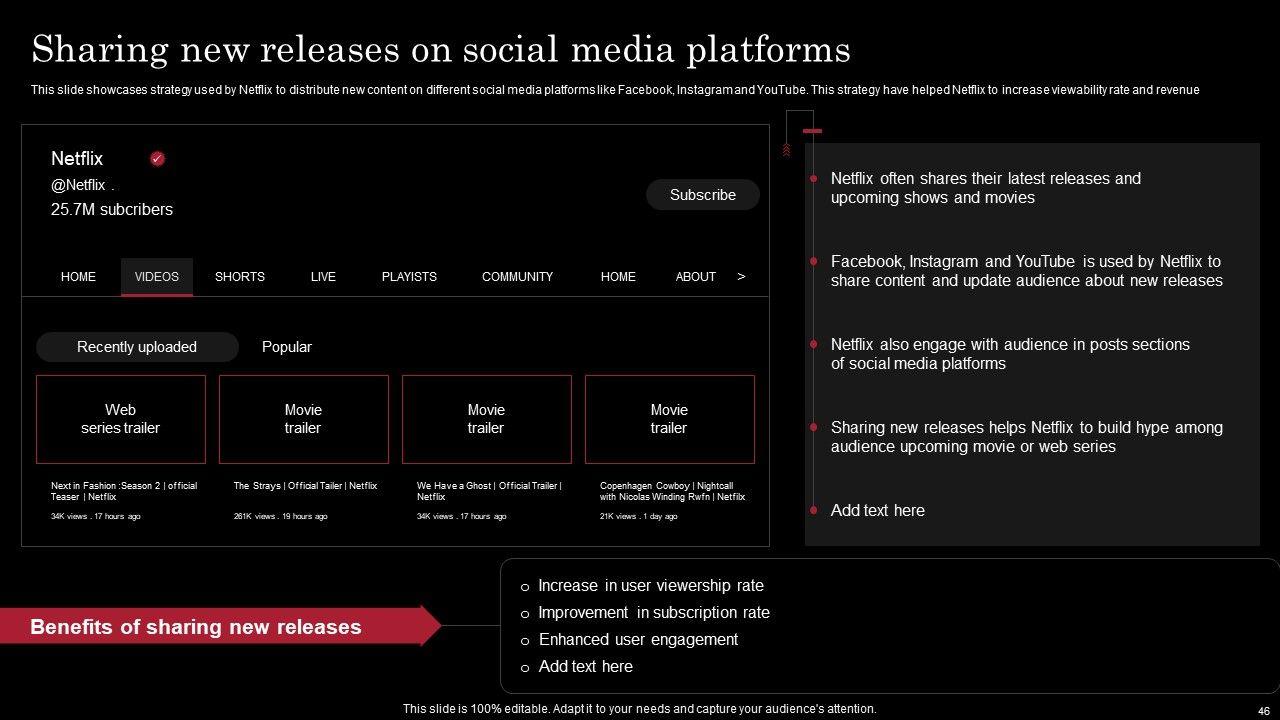Viewport: 1280px width, 720px height.
Task: Click the 'Netflix often shares their latest releases' bullet
Action: (985, 188)
